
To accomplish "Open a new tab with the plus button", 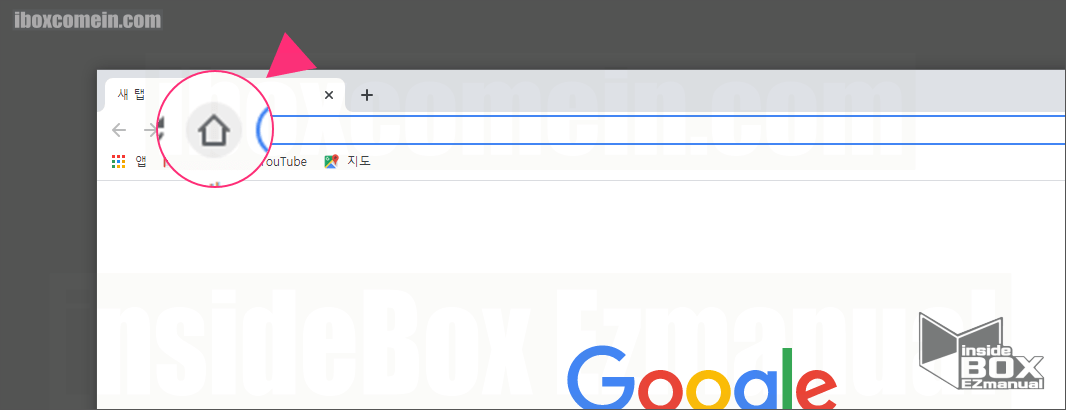I will pyautogui.click(x=367, y=95).
